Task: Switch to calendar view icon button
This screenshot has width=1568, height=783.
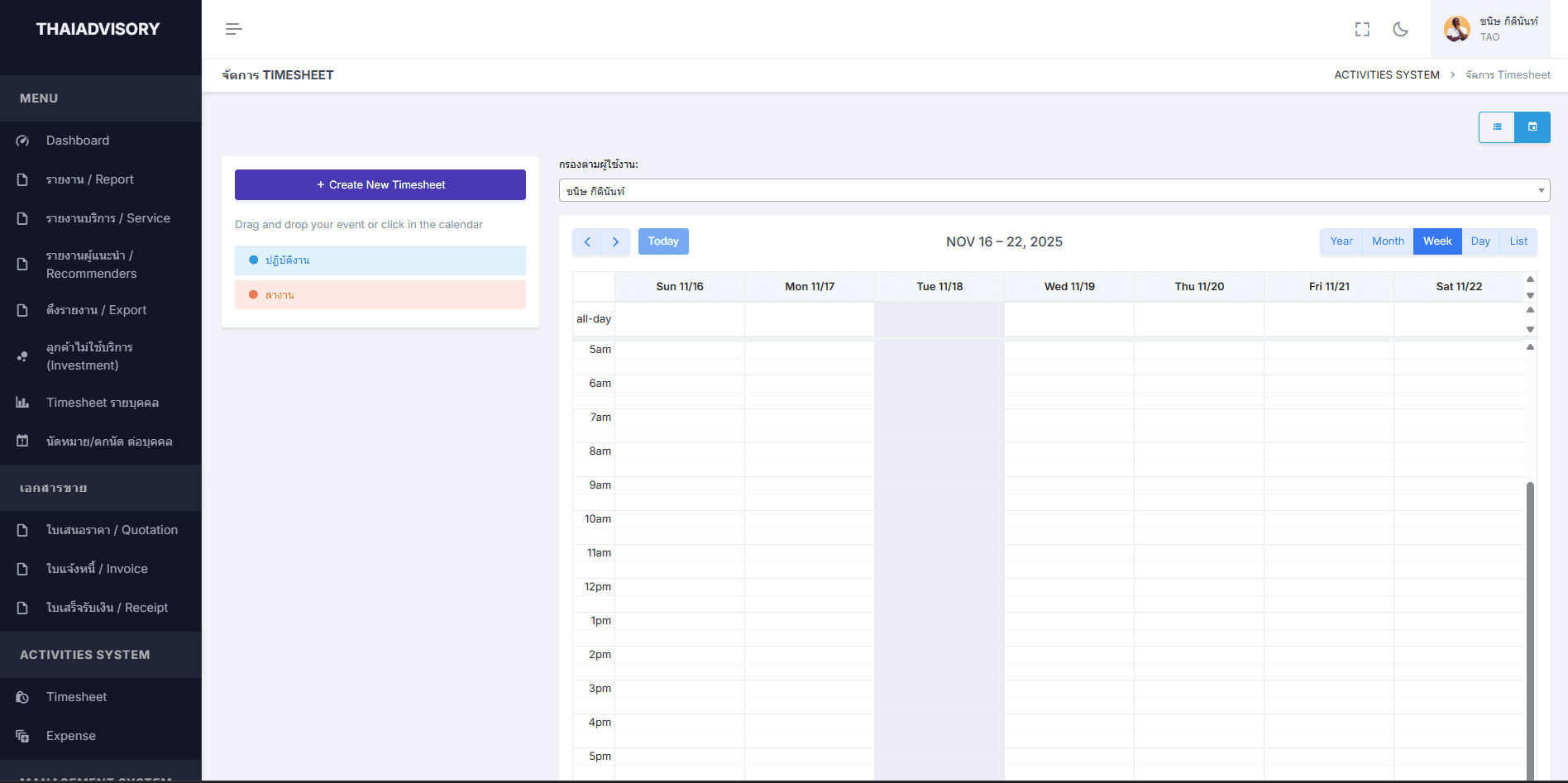Action: coord(1532,127)
